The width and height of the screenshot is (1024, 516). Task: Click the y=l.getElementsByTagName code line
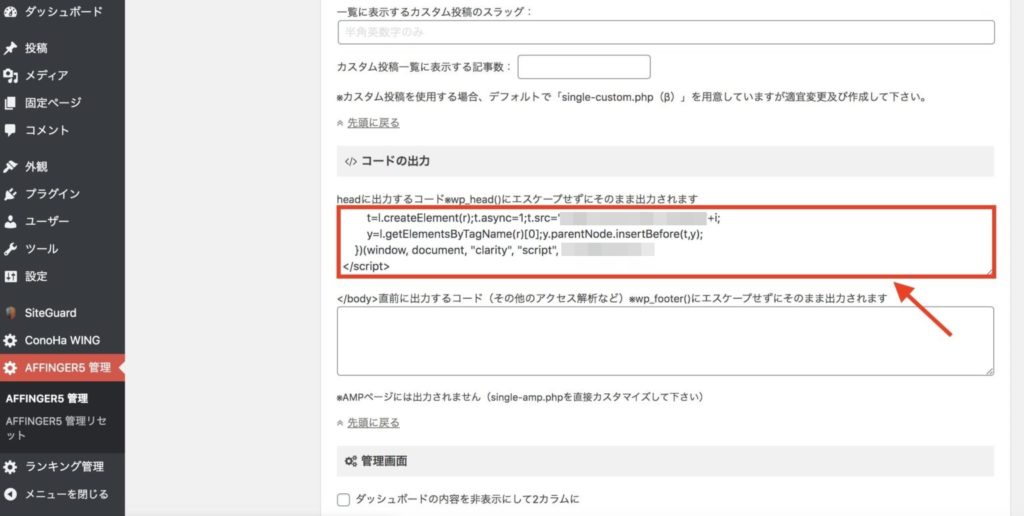coord(535,234)
